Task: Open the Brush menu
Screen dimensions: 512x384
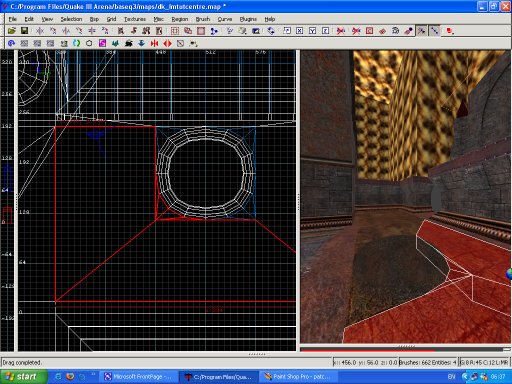Action: pos(203,19)
